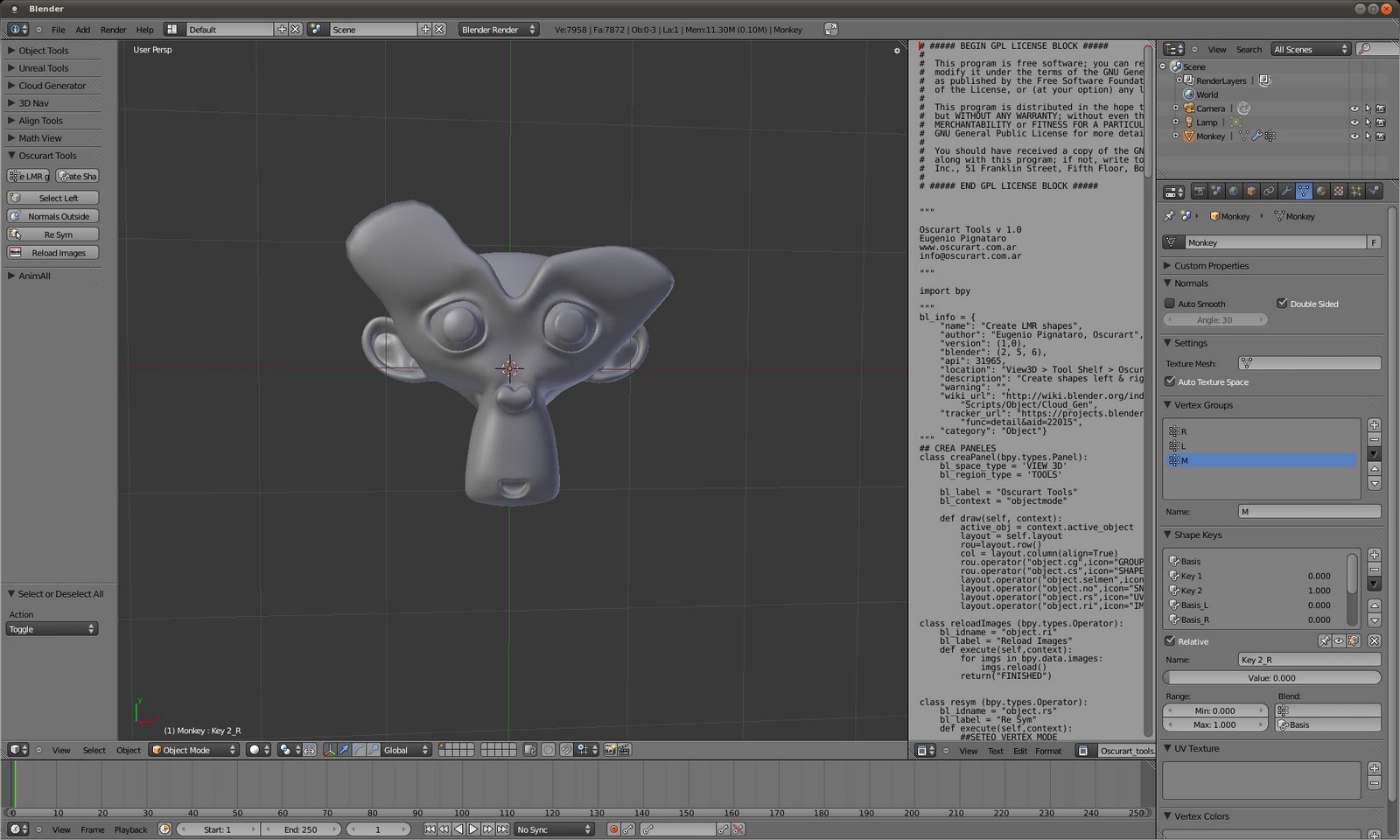Hide the Monkey in the outliner
Image resolution: width=1400 pixels, height=840 pixels.
[x=1354, y=136]
